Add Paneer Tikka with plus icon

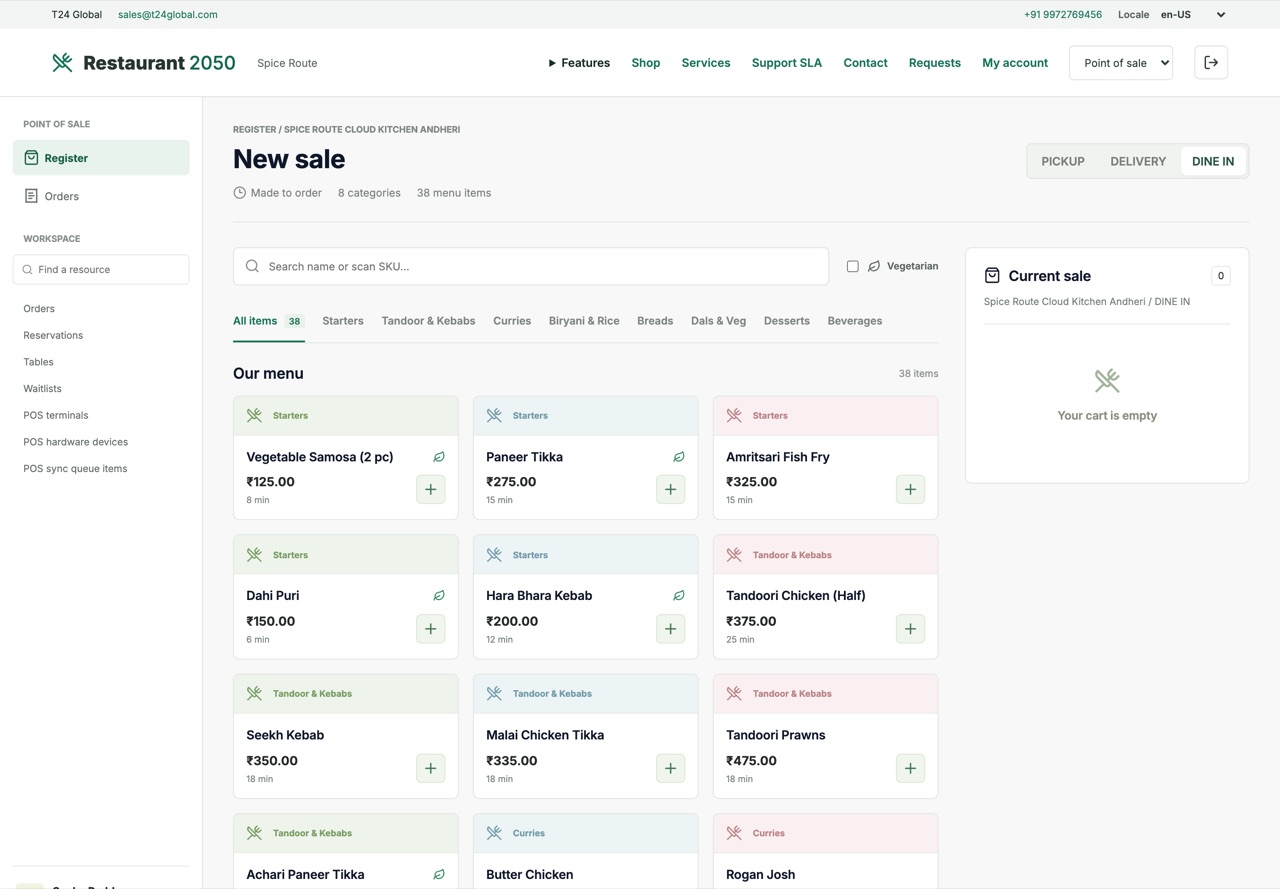[x=671, y=490]
